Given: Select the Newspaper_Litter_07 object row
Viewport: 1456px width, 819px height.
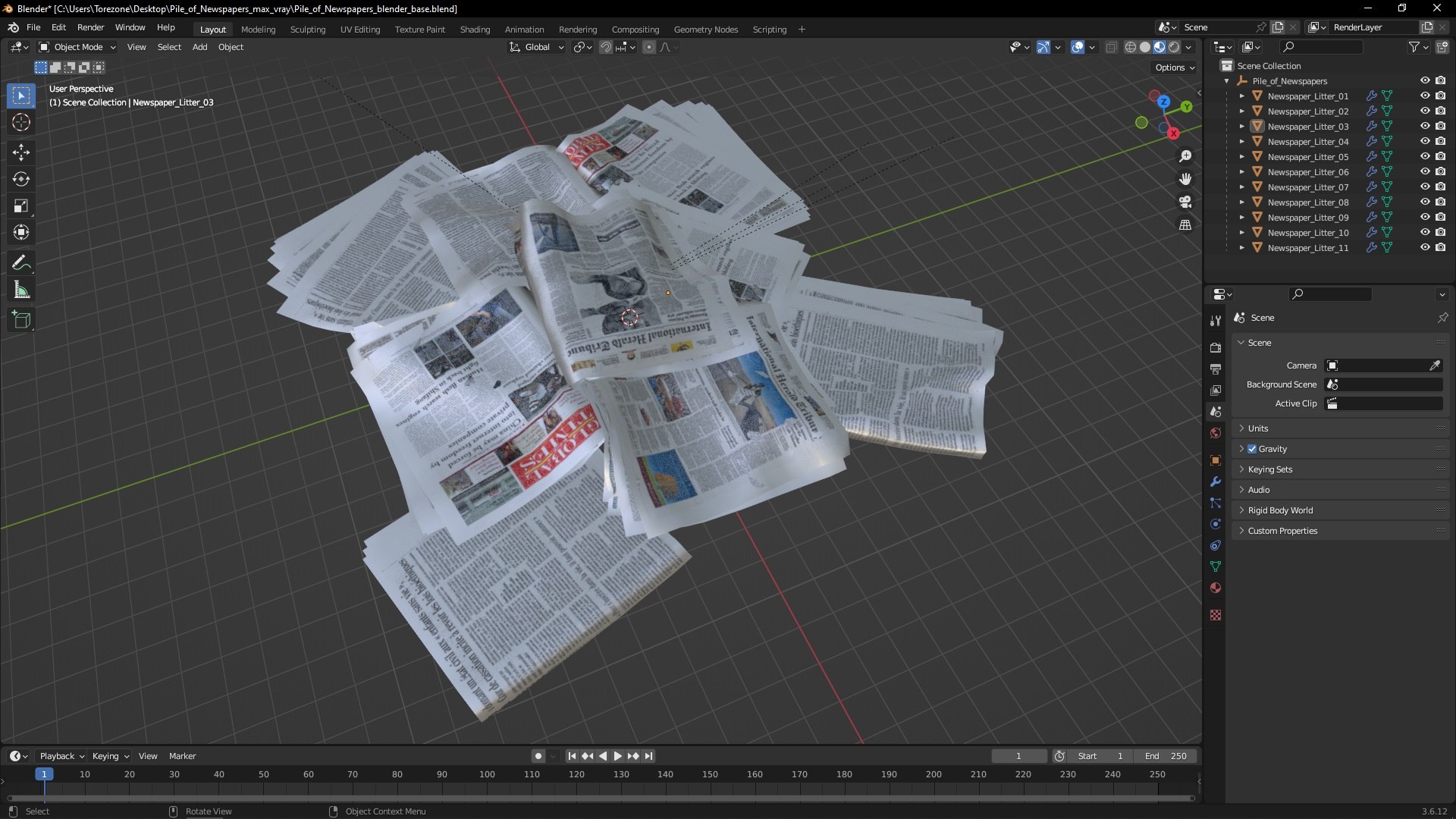Looking at the screenshot, I should pyautogui.click(x=1308, y=187).
